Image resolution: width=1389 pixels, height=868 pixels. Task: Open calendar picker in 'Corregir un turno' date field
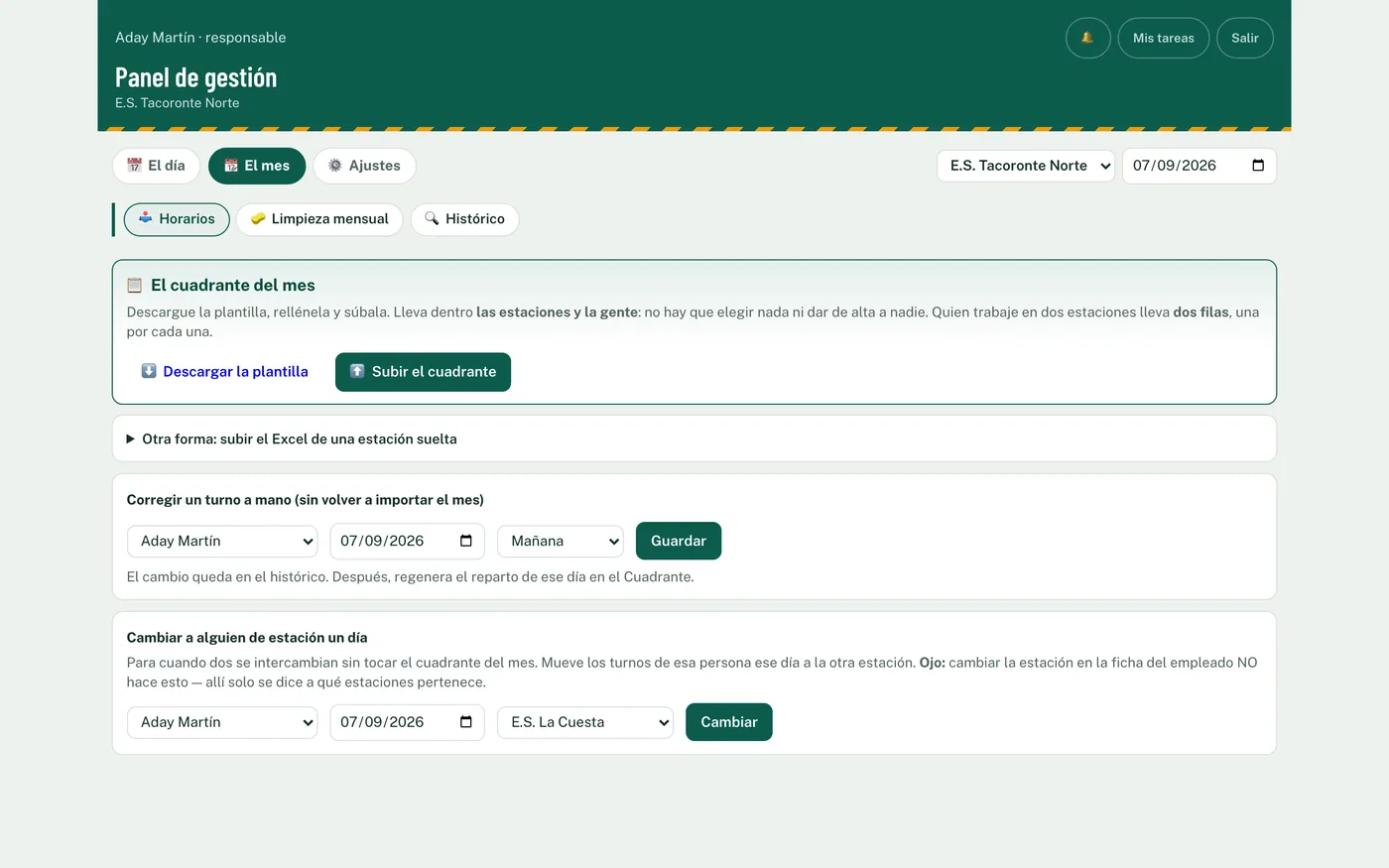tap(466, 541)
